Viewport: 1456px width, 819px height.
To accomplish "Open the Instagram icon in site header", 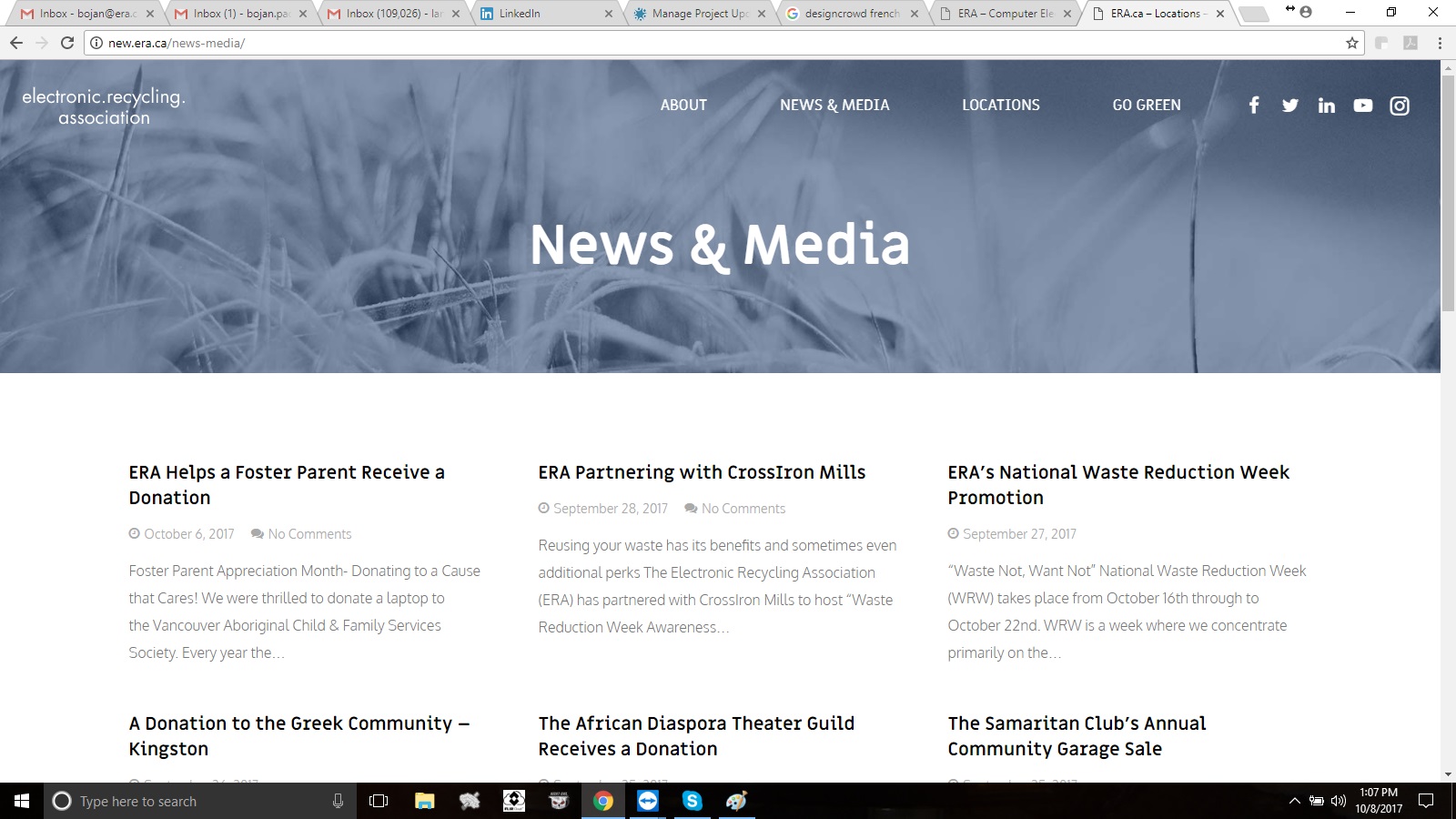I will click(1399, 106).
